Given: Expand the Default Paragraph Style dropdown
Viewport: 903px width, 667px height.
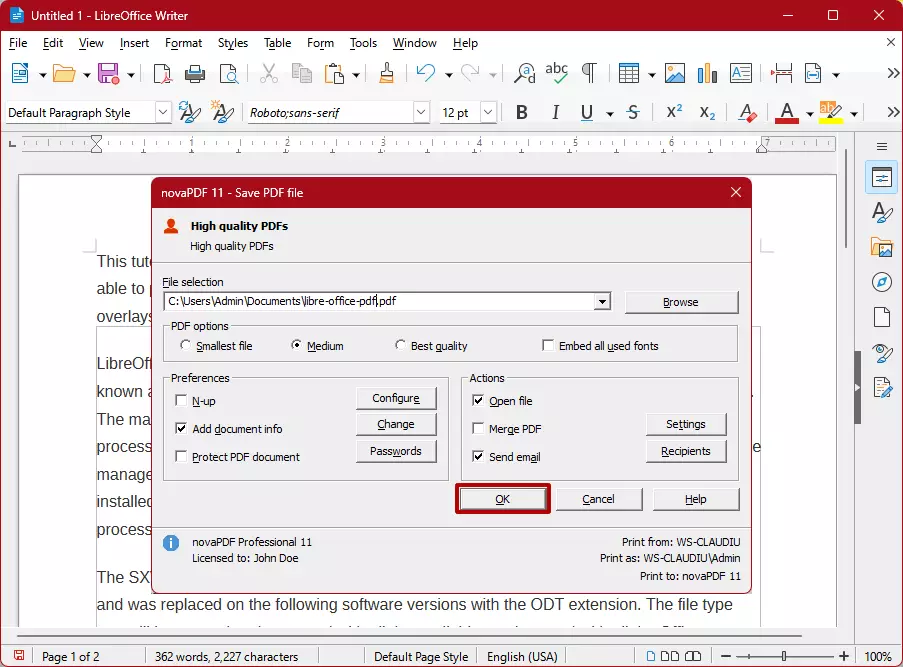Looking at the screenshot, I should (163, 113).
